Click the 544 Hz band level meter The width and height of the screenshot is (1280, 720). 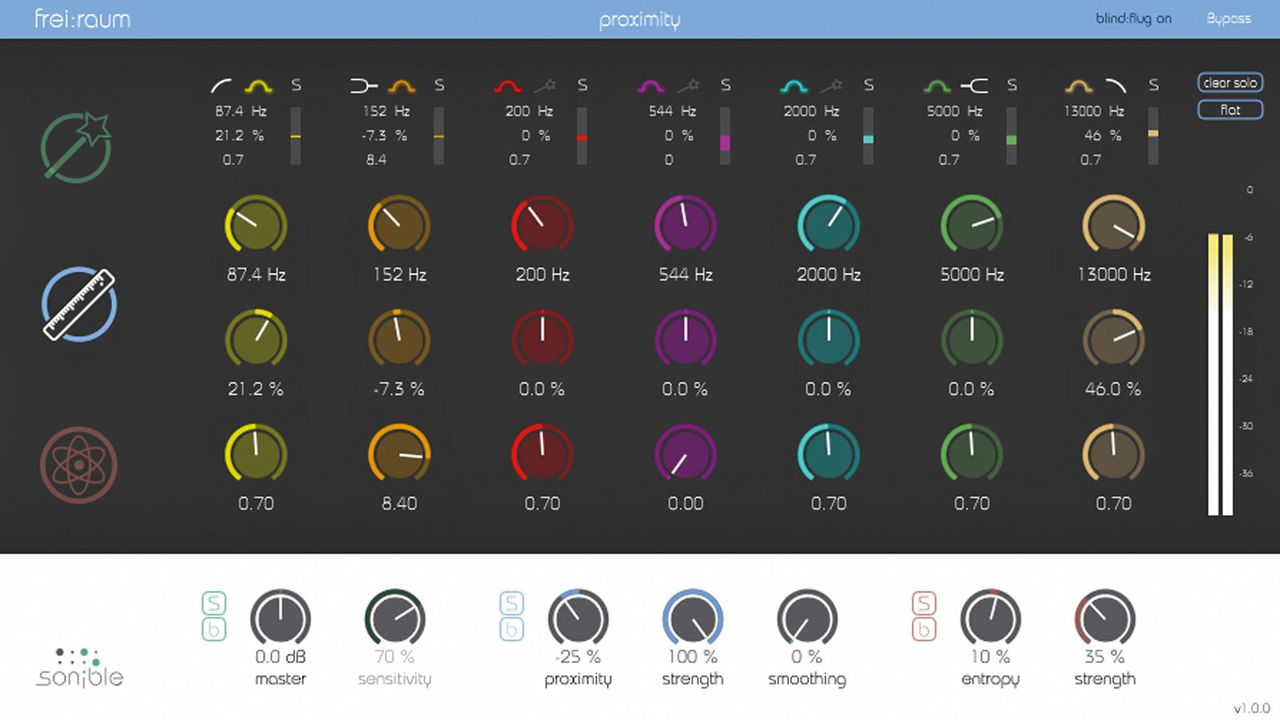click(x=726, y=135)
